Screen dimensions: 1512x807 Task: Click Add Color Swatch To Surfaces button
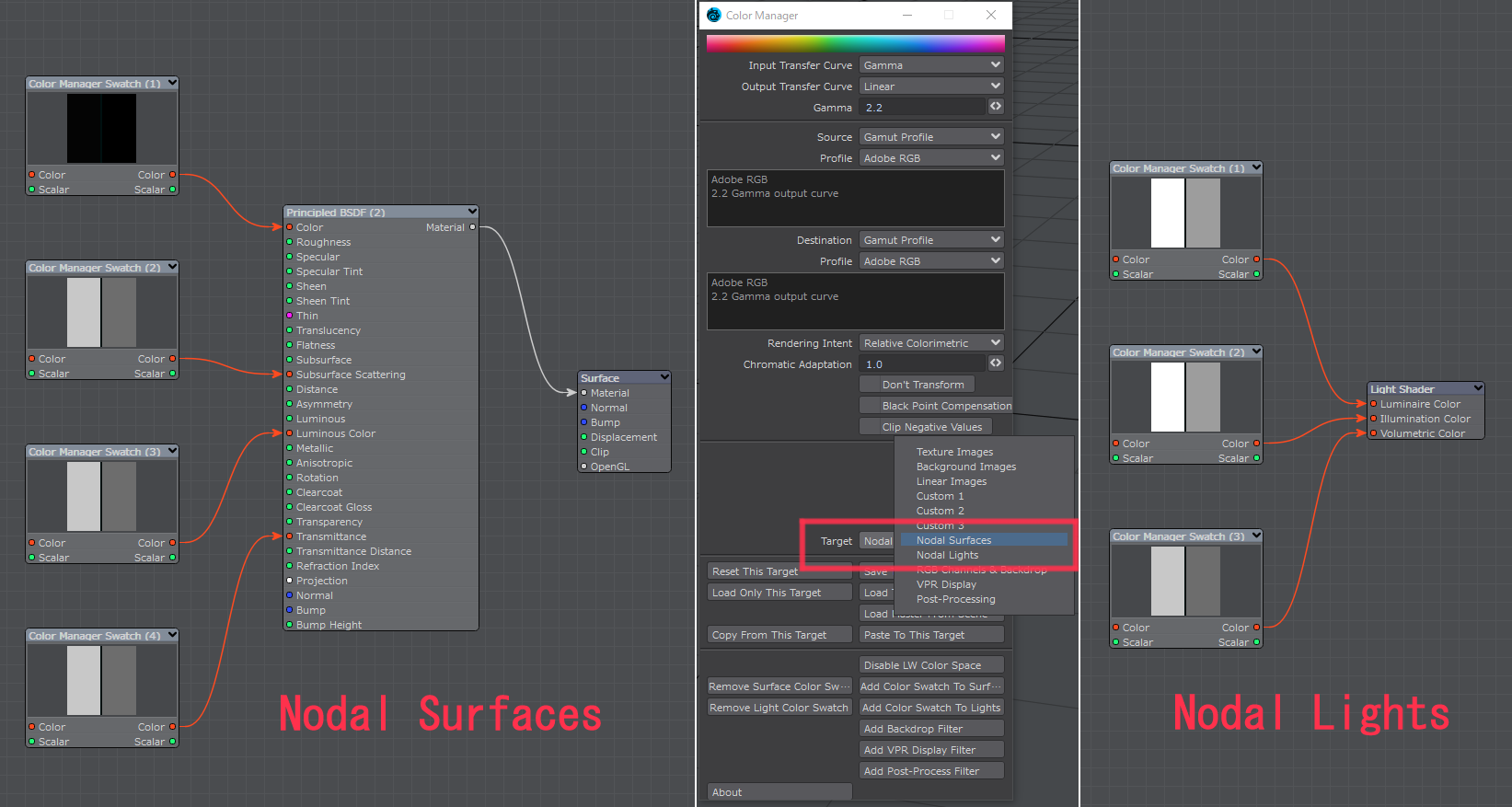(931, 686)
